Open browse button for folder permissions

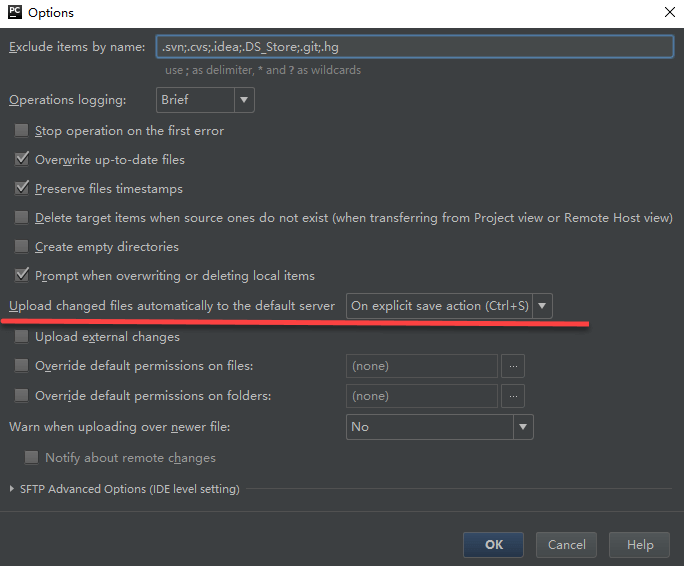(x=513, y=396)
